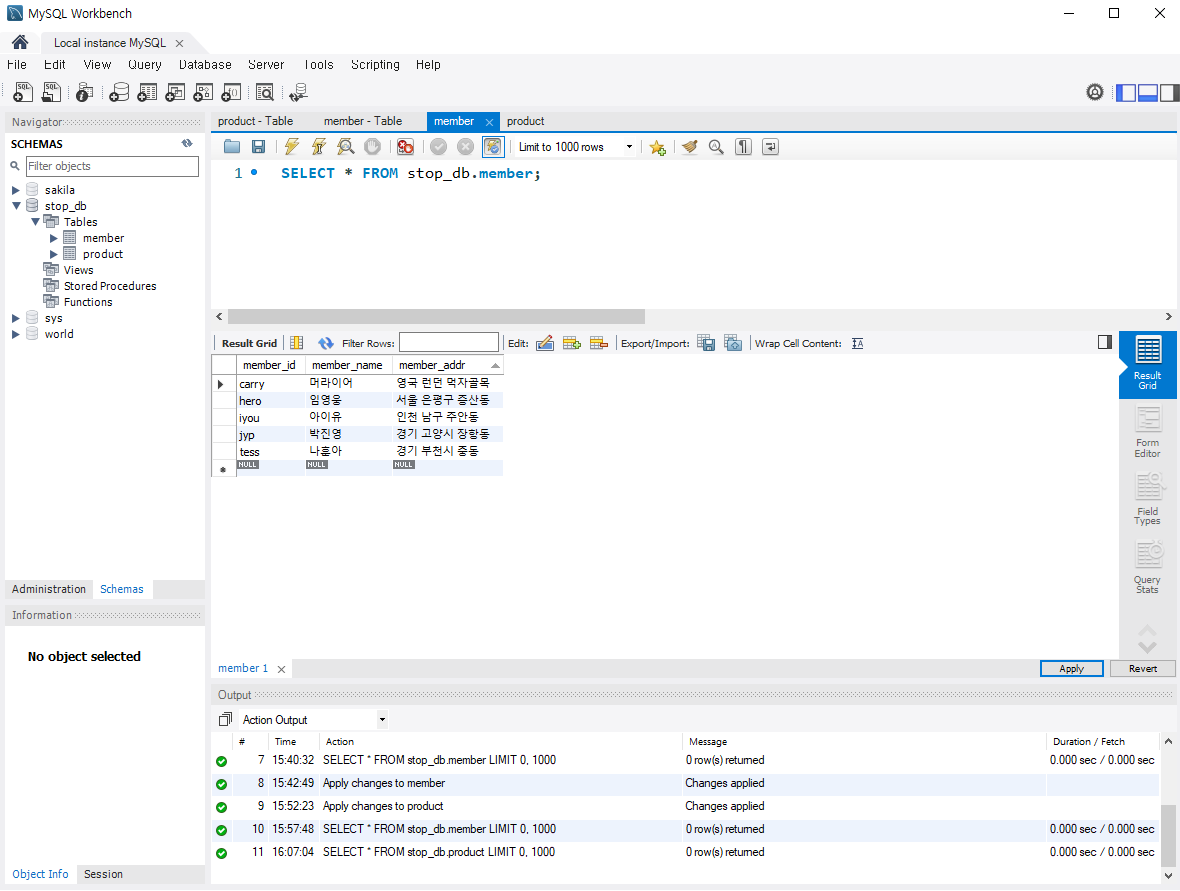Toggle the right sidebar panel
1180x891 pixels.
[x=1169, y=93]
